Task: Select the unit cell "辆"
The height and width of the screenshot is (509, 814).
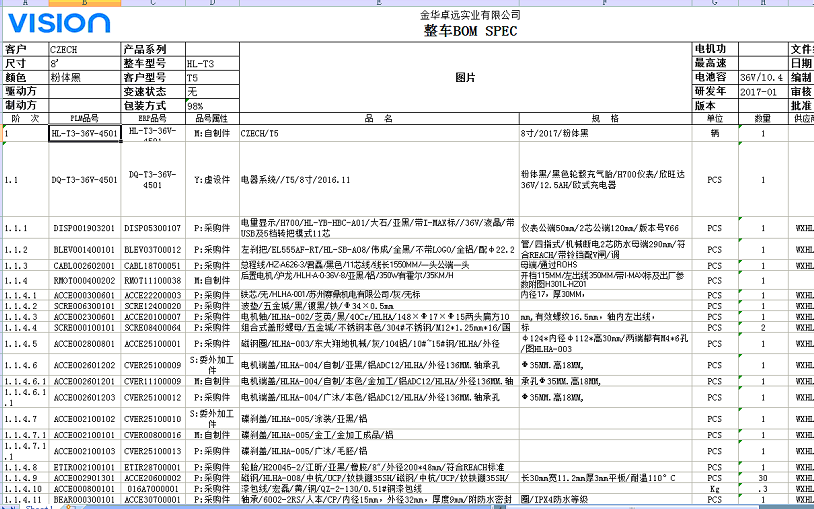Action: click(715, 133)
